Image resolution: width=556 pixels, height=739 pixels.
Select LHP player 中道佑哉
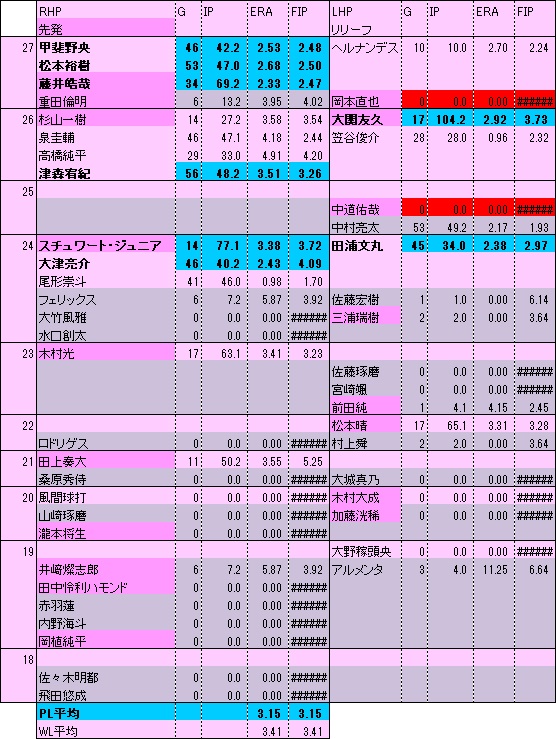[365, 209]
